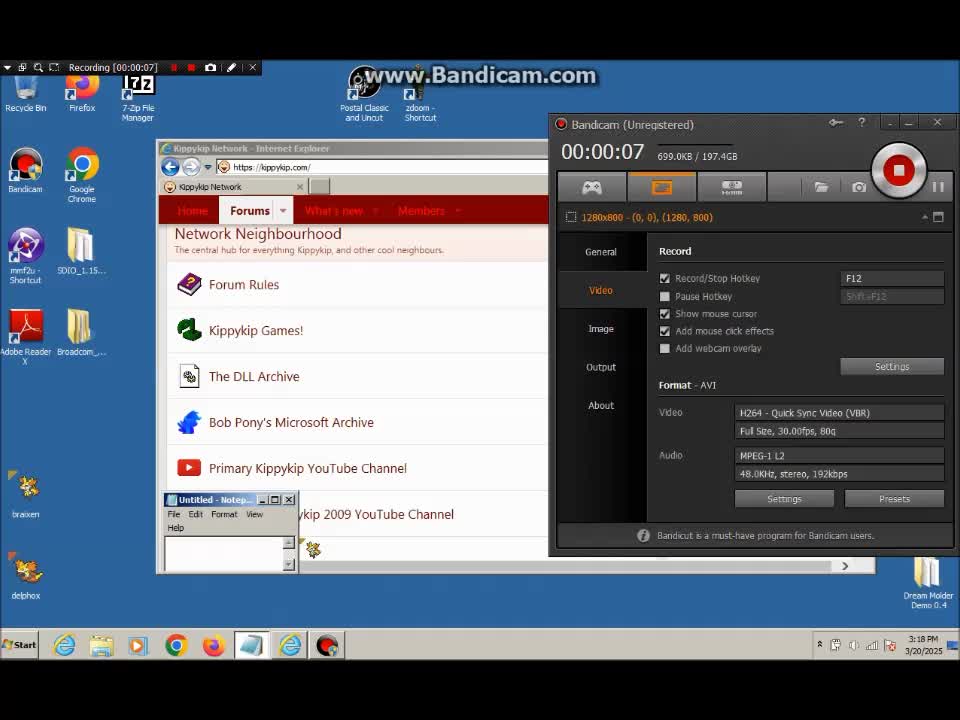The height and width of the screenshot is (720, 960).
Task: Enable Add webcam overlay checkbox
Action: [664, 348]
